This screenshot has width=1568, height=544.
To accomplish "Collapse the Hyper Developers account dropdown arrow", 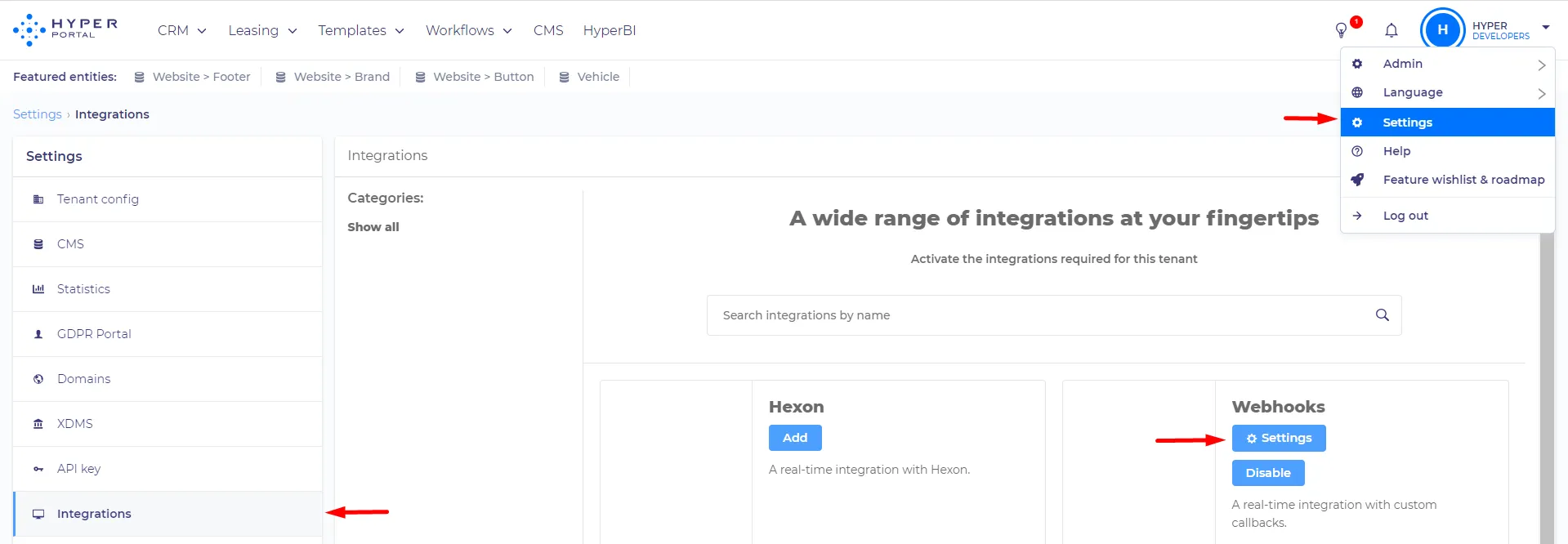I will pos(1546,28).
